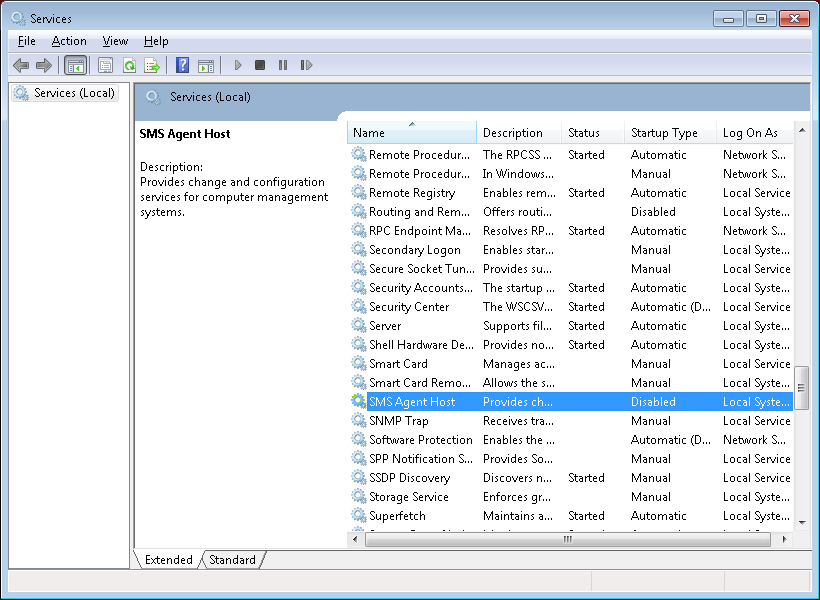This screenshot has height=600, width=820.
Task: Click the Export List toolbar icon
Action: click(x=152, y=65)
